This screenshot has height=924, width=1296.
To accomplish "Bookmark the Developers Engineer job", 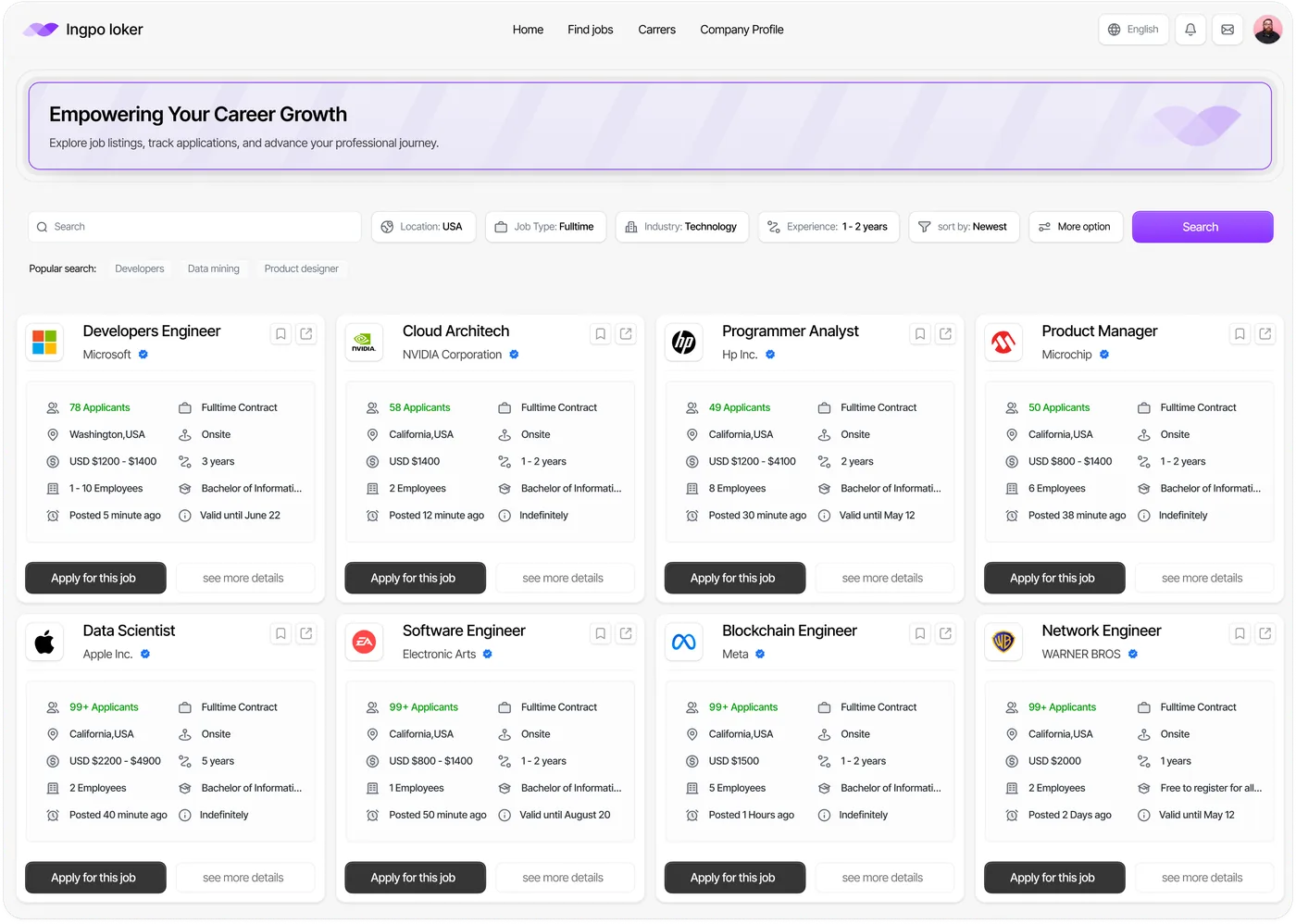I will coord(280,334).
